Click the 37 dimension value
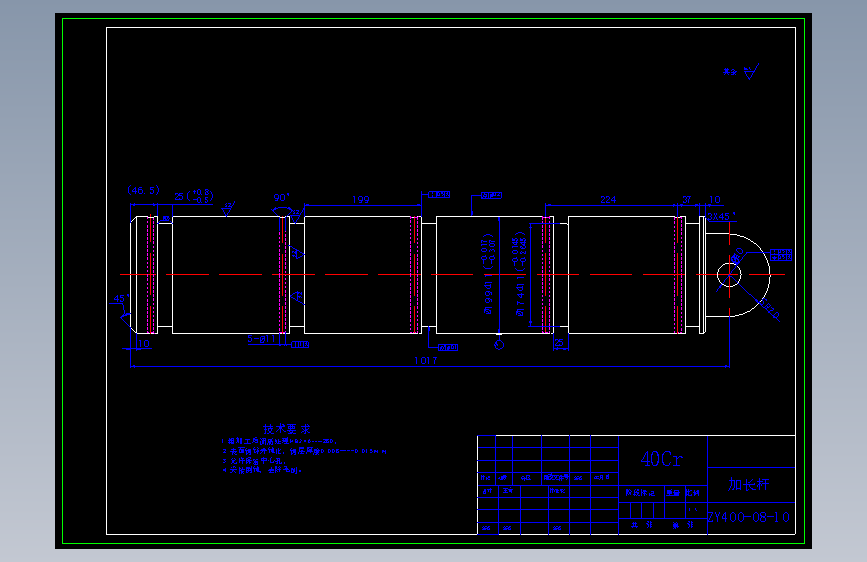This screenshot has width=867, height=562. point(686,199)
